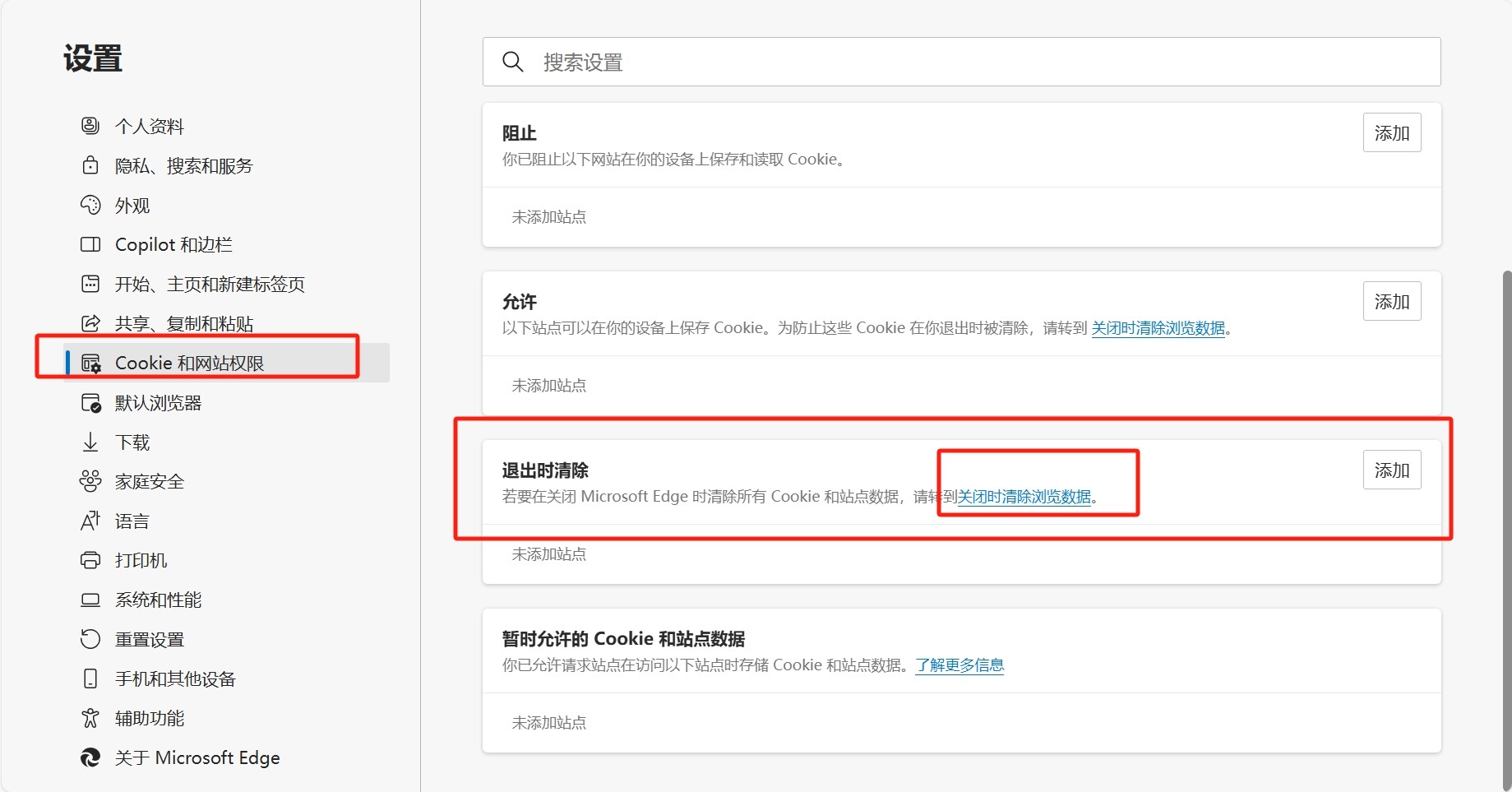Click the download arrow icon for 下载

[90, 442]
